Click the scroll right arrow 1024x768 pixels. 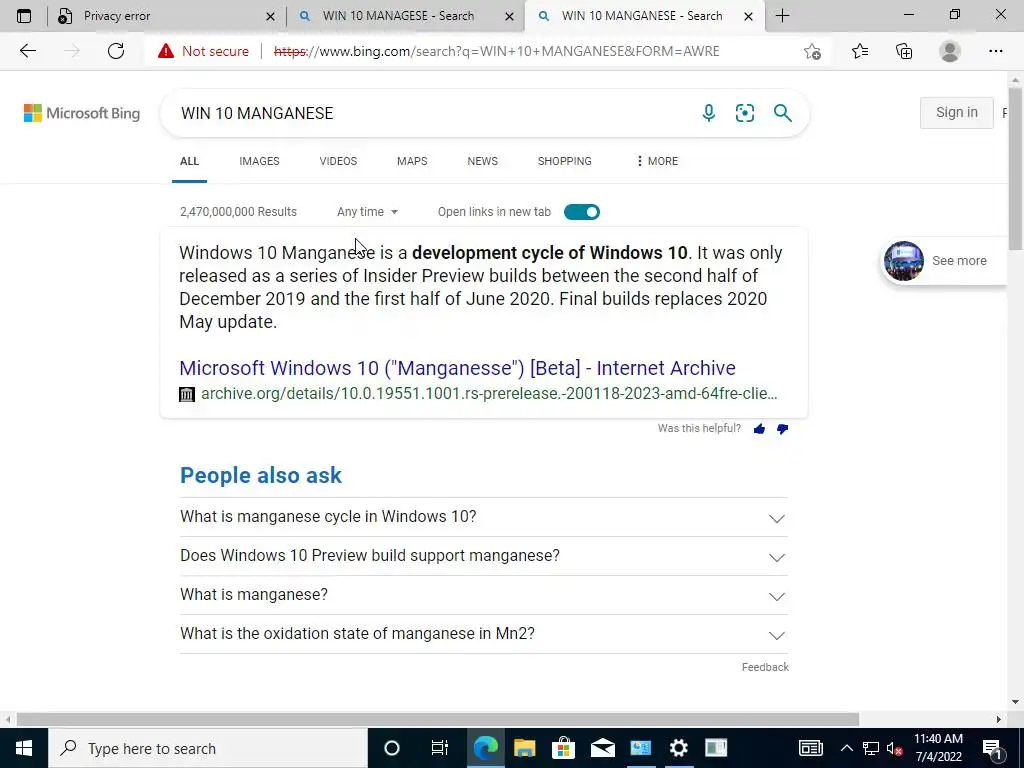tap(998, 719)
